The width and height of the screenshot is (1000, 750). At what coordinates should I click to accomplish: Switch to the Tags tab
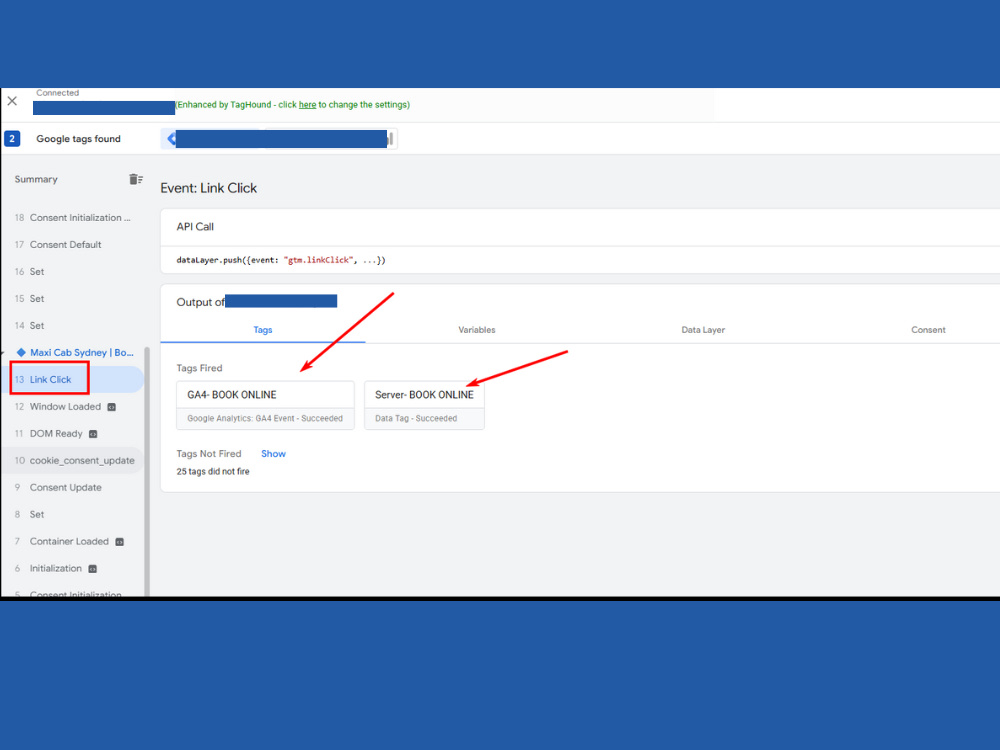[263, 330]
